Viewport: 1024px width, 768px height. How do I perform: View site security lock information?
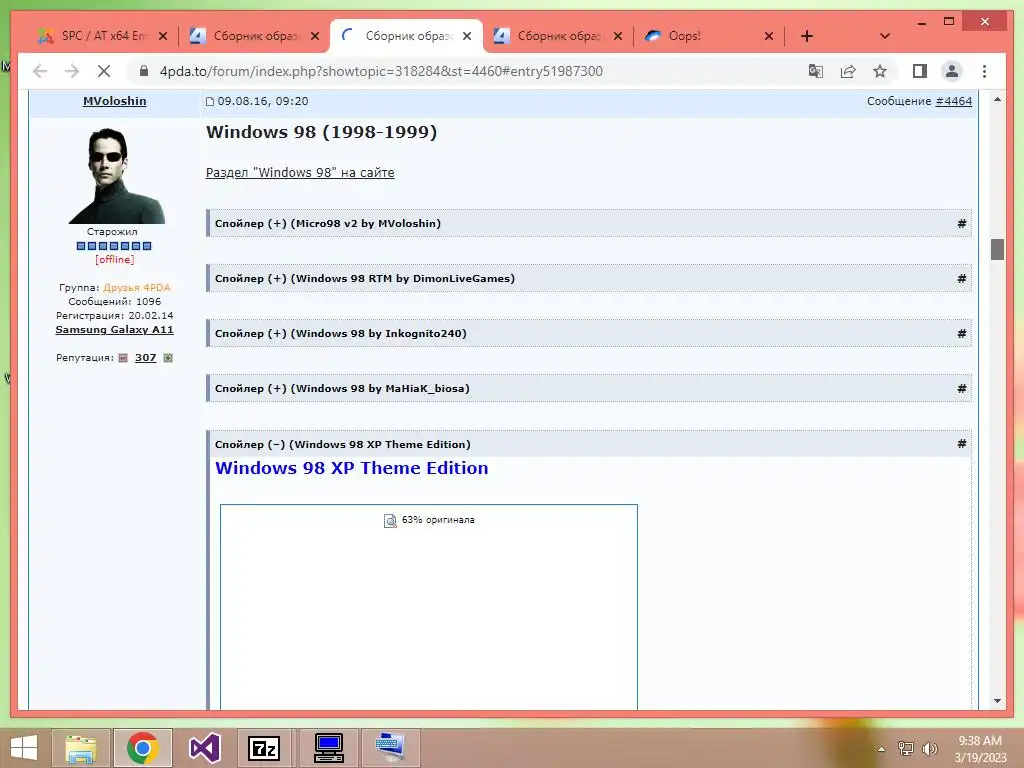144,71
